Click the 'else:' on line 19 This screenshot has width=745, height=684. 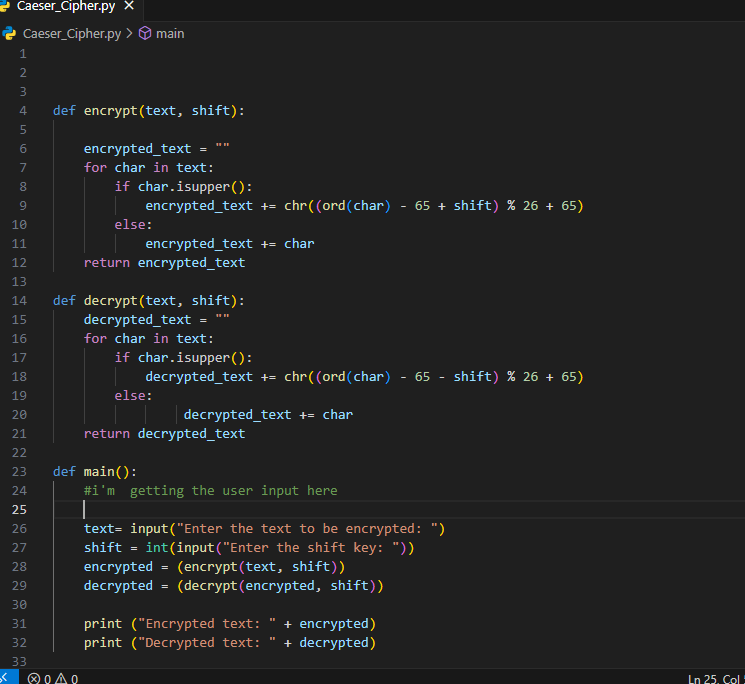(133, 396)
